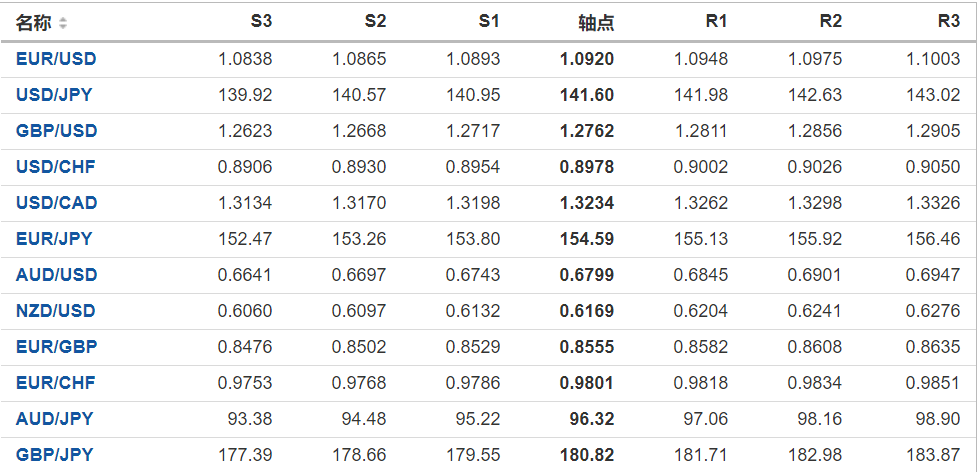The width and height of the screenshot is (978, 472).
Task: Open the GBP/USD currency pair link
Action: click(56, 131)
